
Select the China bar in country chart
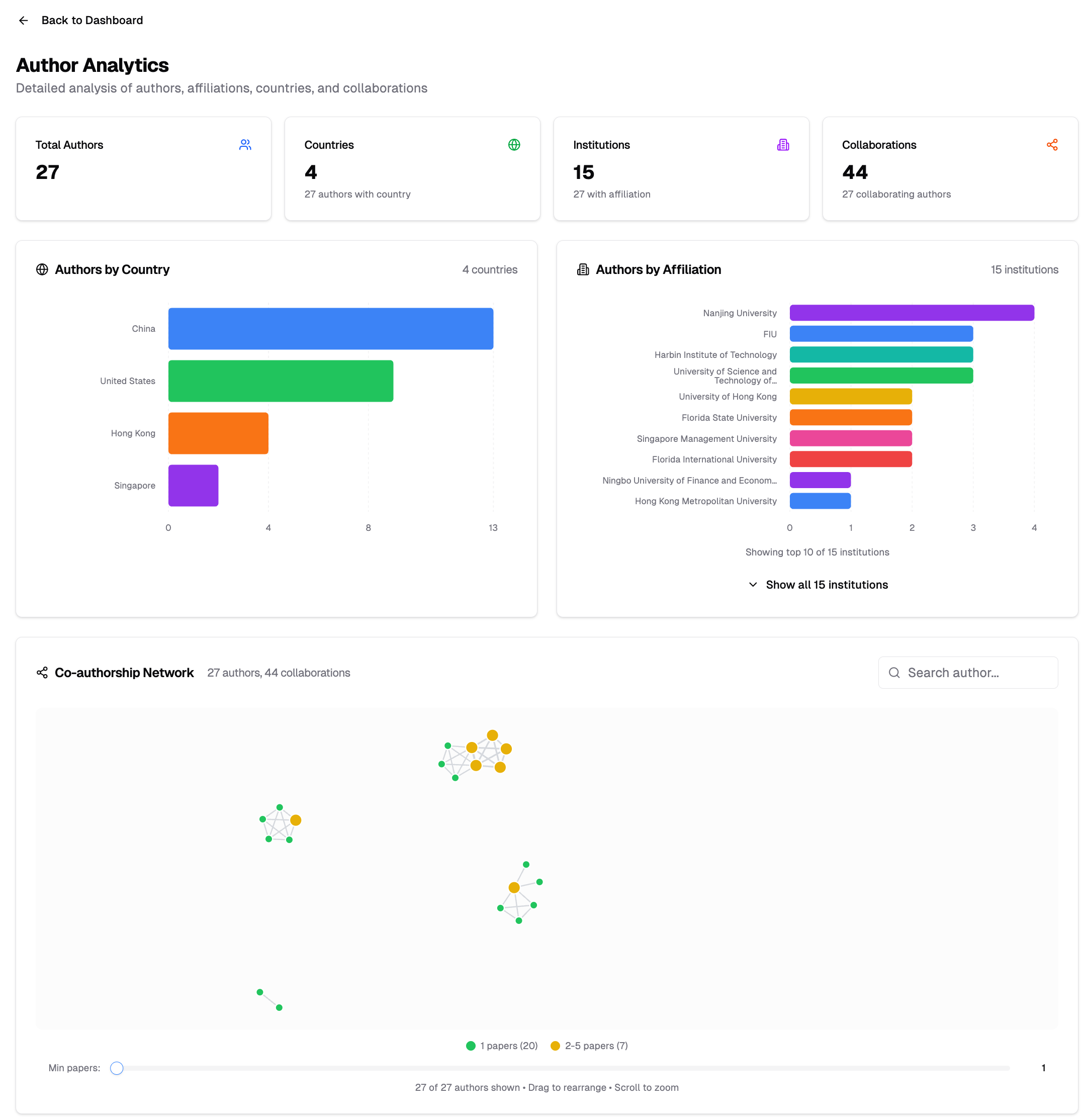point(330,329)
